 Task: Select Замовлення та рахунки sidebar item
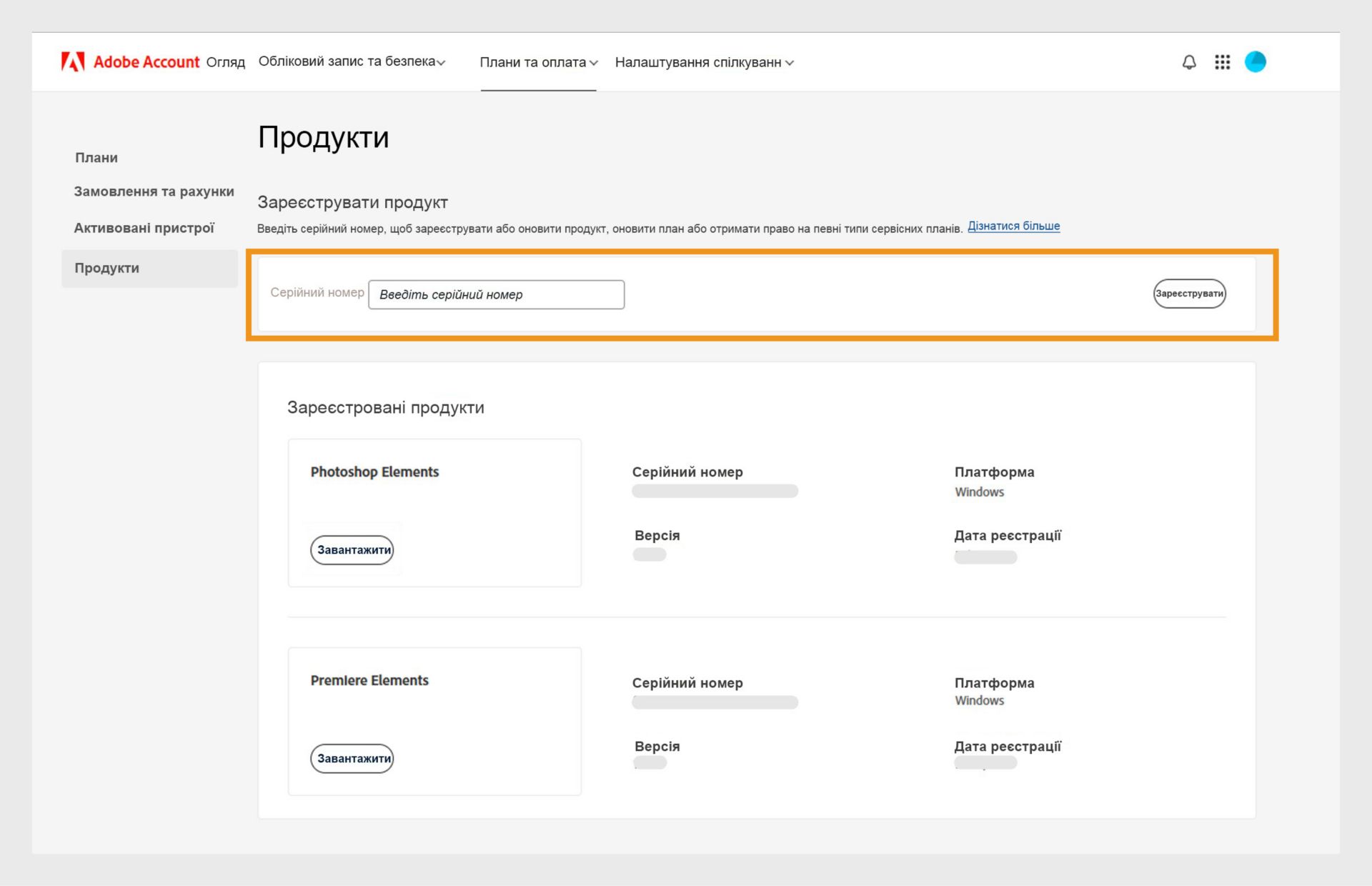click(154, 191)
